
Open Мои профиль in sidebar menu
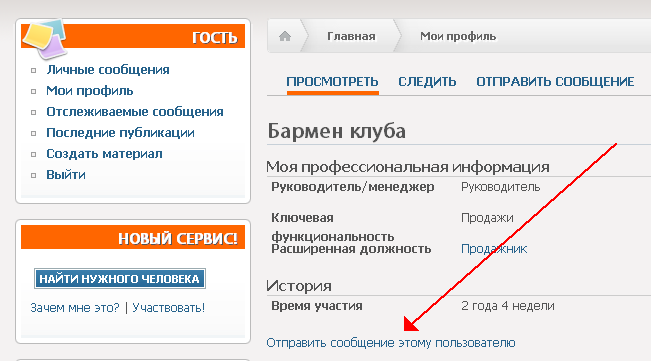[x=90, y=91]
